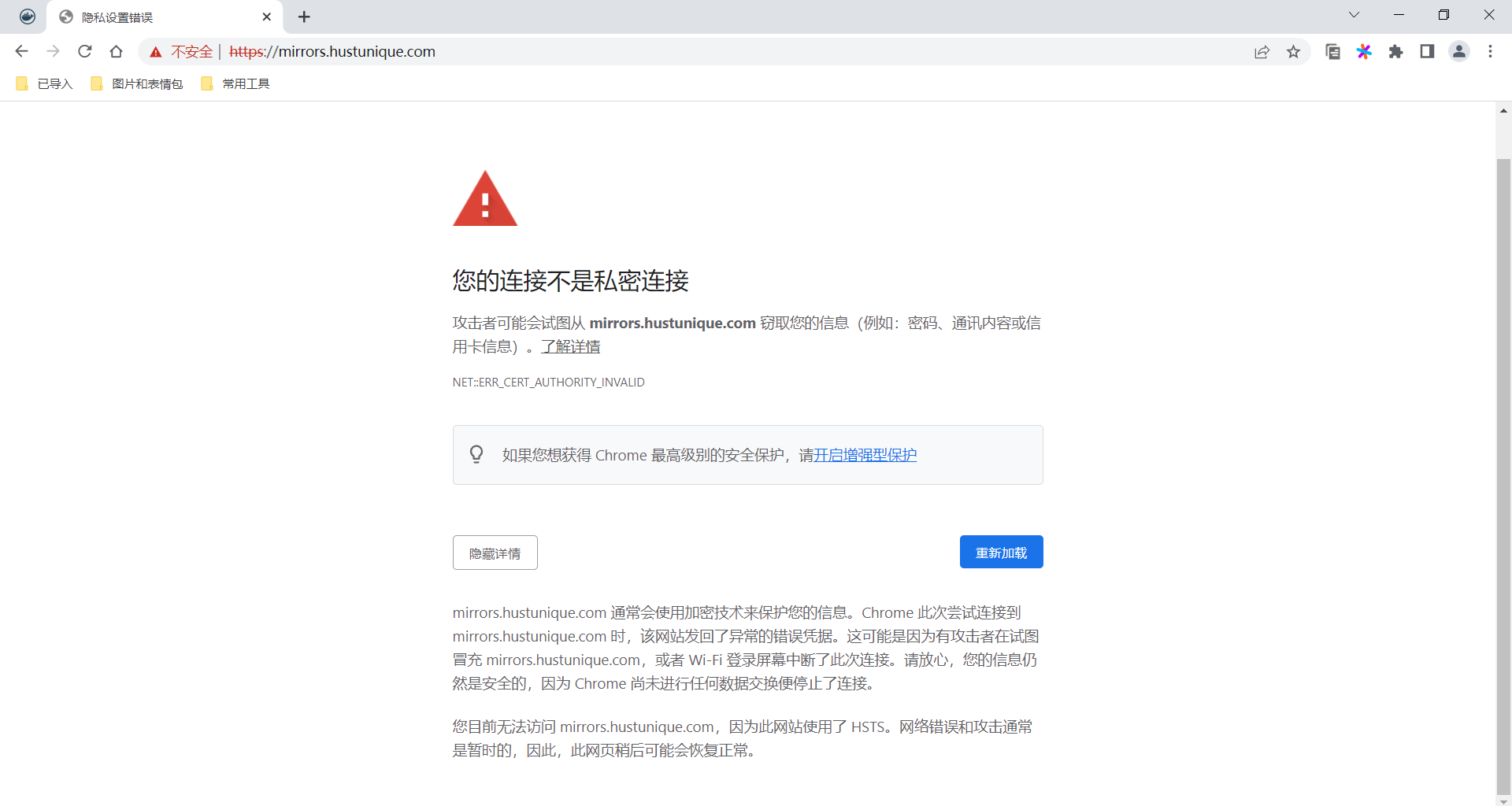
Task: Open the Extensions puzzle icon
Action: [x=1395, y=51]
